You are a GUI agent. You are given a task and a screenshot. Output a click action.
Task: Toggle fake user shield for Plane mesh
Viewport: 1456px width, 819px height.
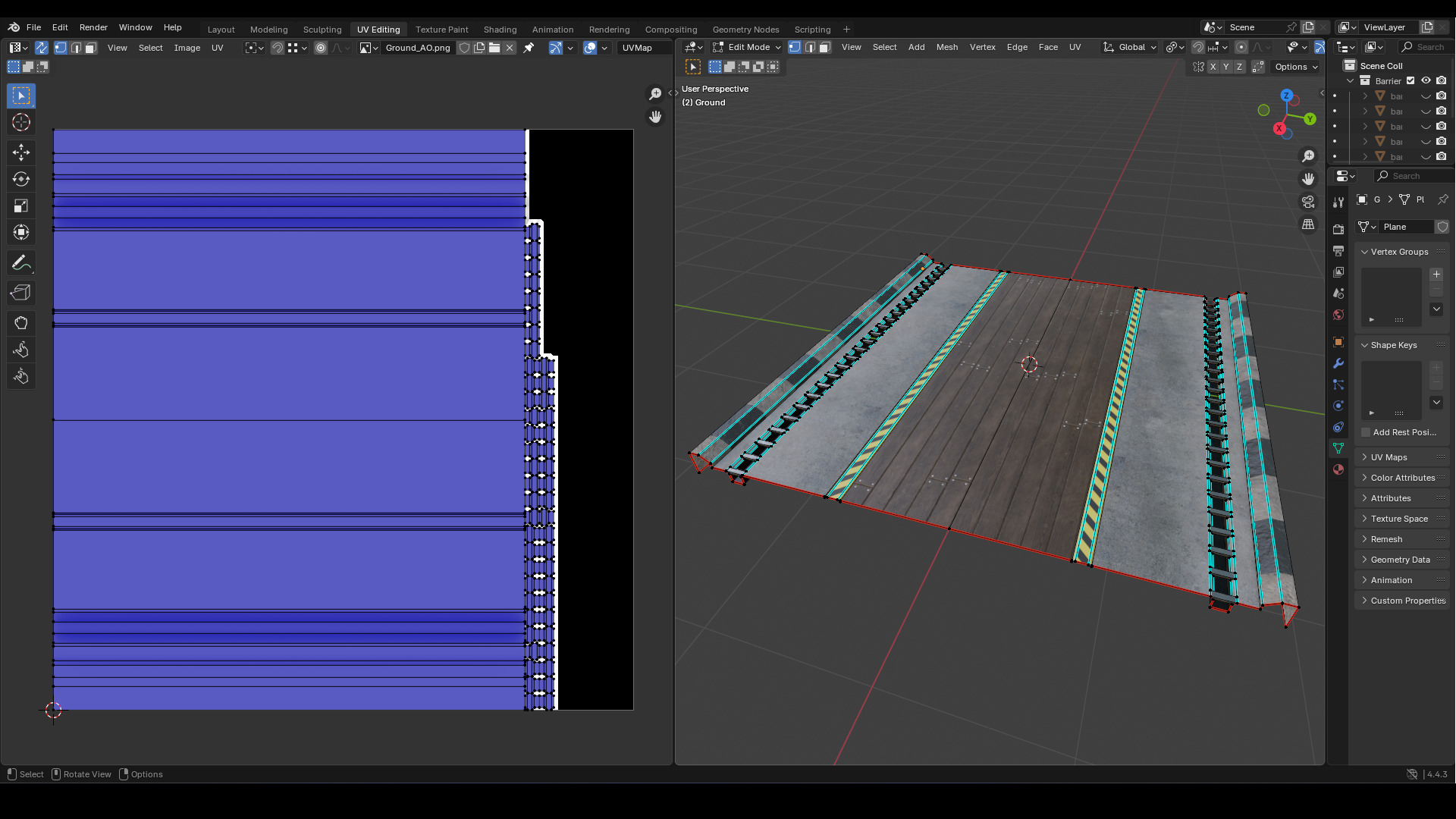point(1442,227)
